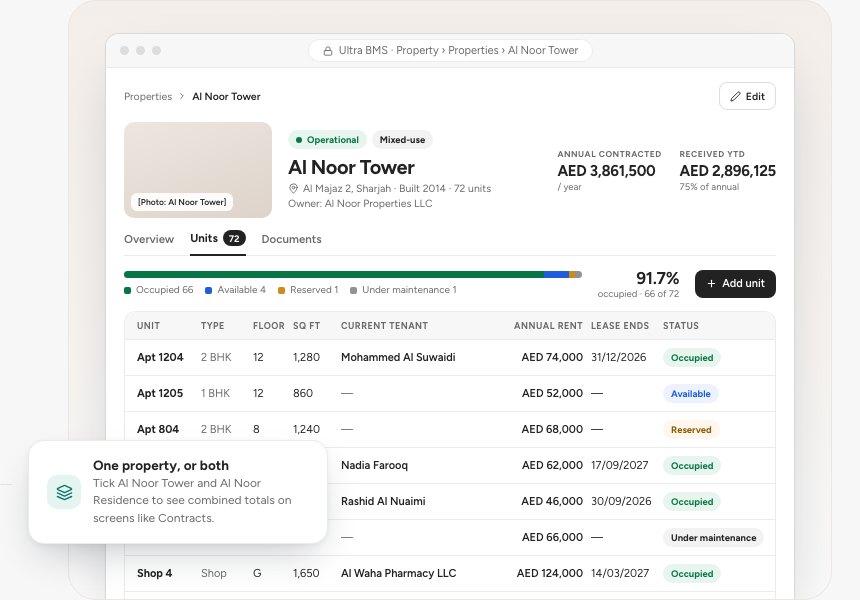Click tenant Al Waha Pharmacy LLC
The image size is (860, 600).
coord(399,573)
